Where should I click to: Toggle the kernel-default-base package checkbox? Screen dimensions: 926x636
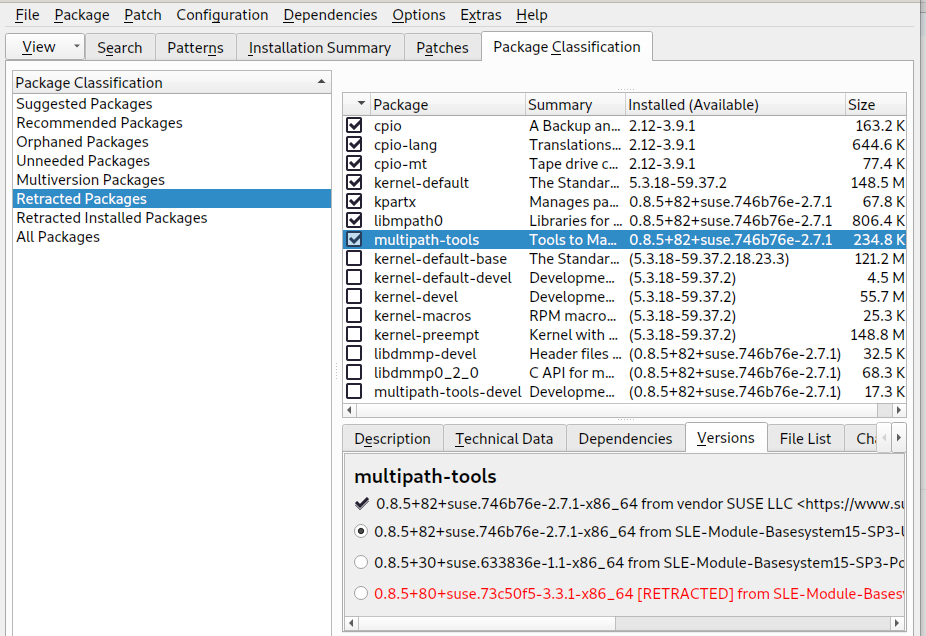354,259
